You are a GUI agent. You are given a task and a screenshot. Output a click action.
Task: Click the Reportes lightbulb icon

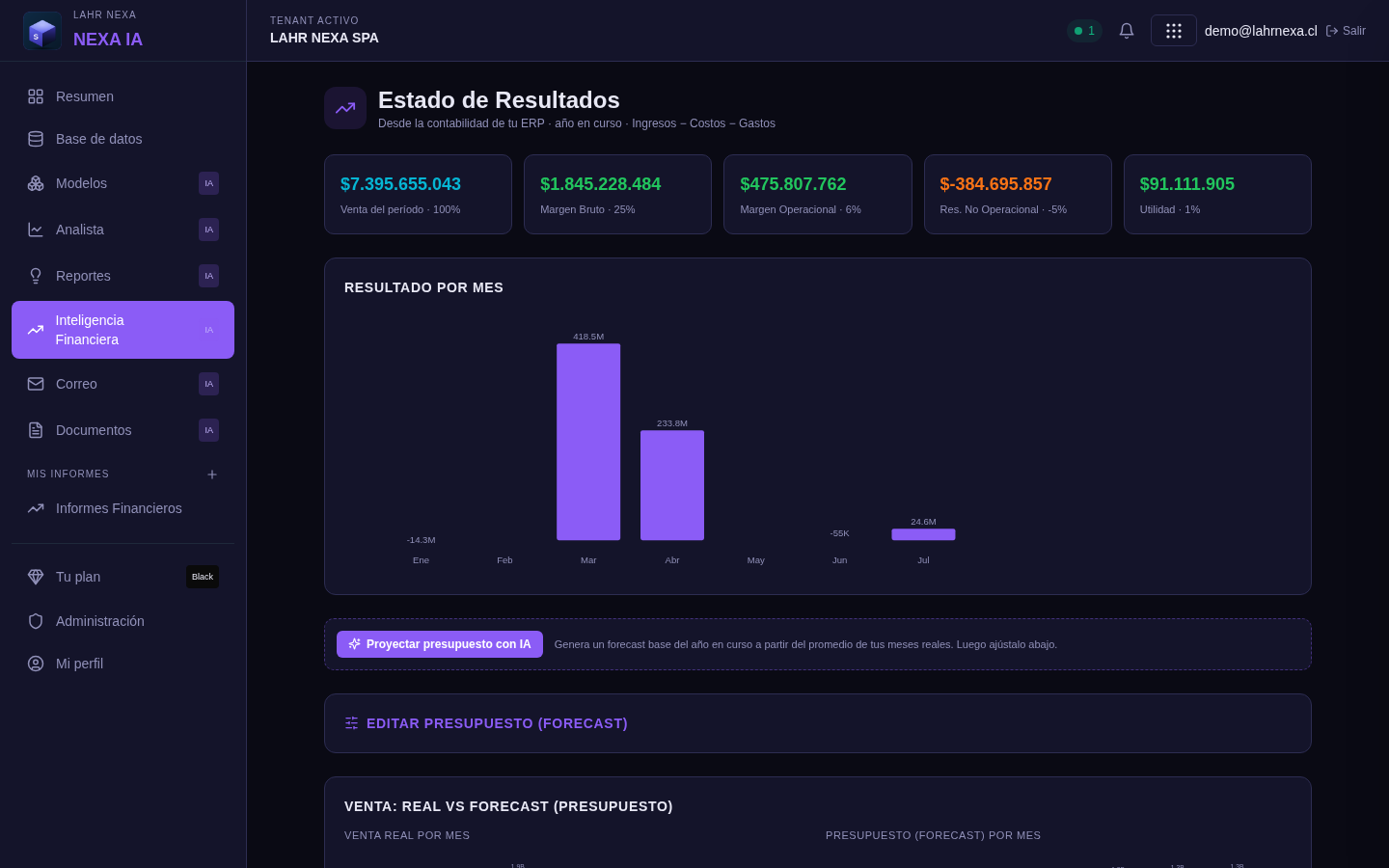pyautogui.click(x=36, y=276)
